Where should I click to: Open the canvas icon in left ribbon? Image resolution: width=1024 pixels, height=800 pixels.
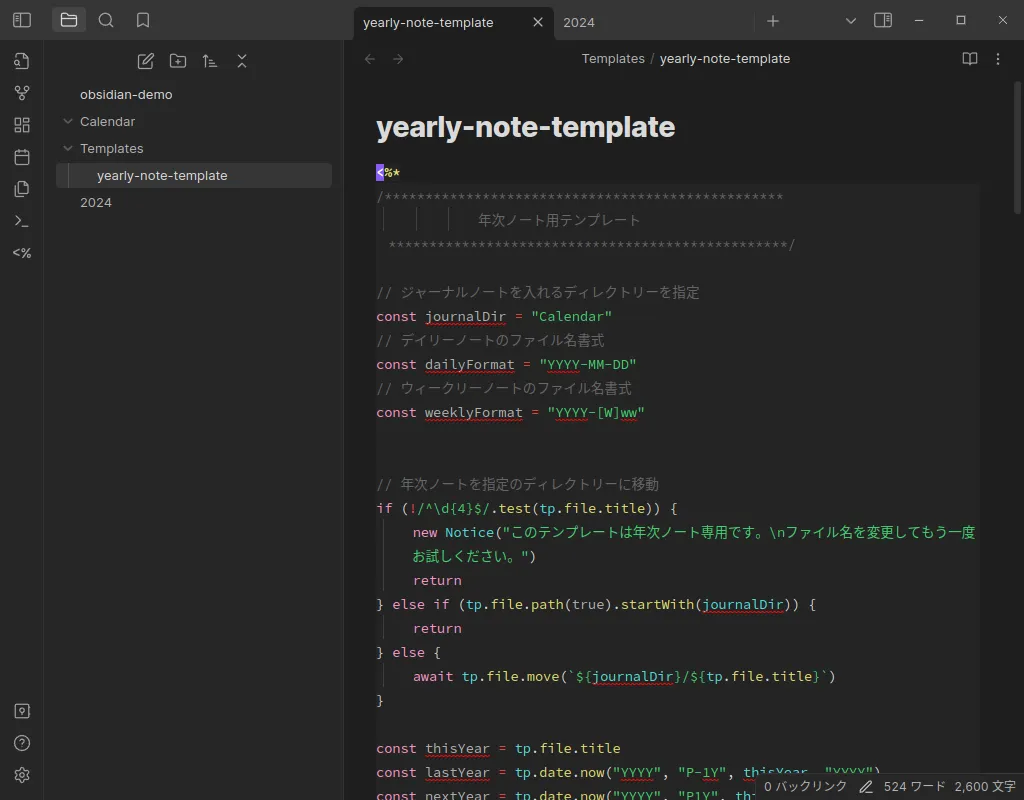tap(22, 125)
